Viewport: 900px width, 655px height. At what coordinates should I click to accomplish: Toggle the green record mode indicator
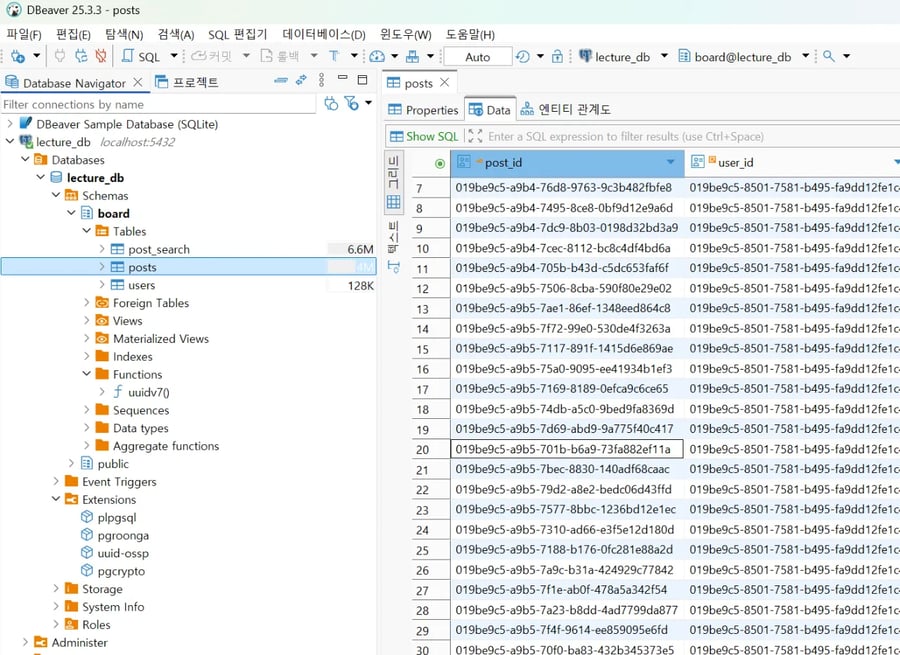[440, 163]
